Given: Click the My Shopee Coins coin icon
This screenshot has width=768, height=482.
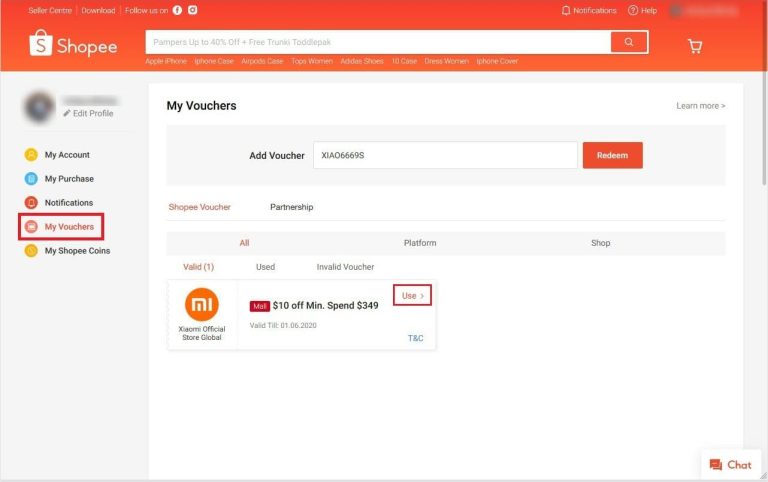Looking at the screenshot, I should pyautogui.click(x=31, y=251).
